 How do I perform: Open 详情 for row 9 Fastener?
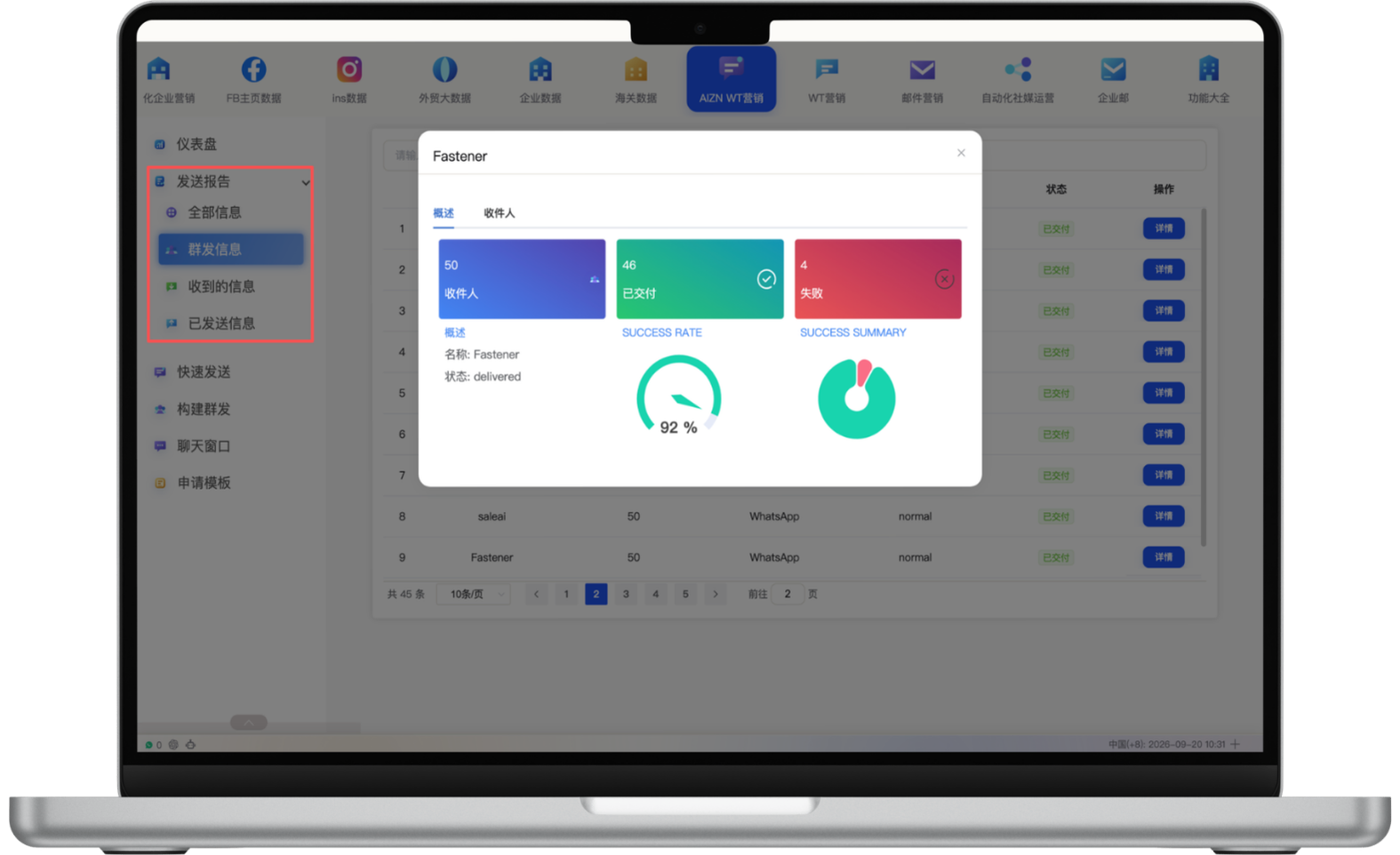coord(1164,557)
